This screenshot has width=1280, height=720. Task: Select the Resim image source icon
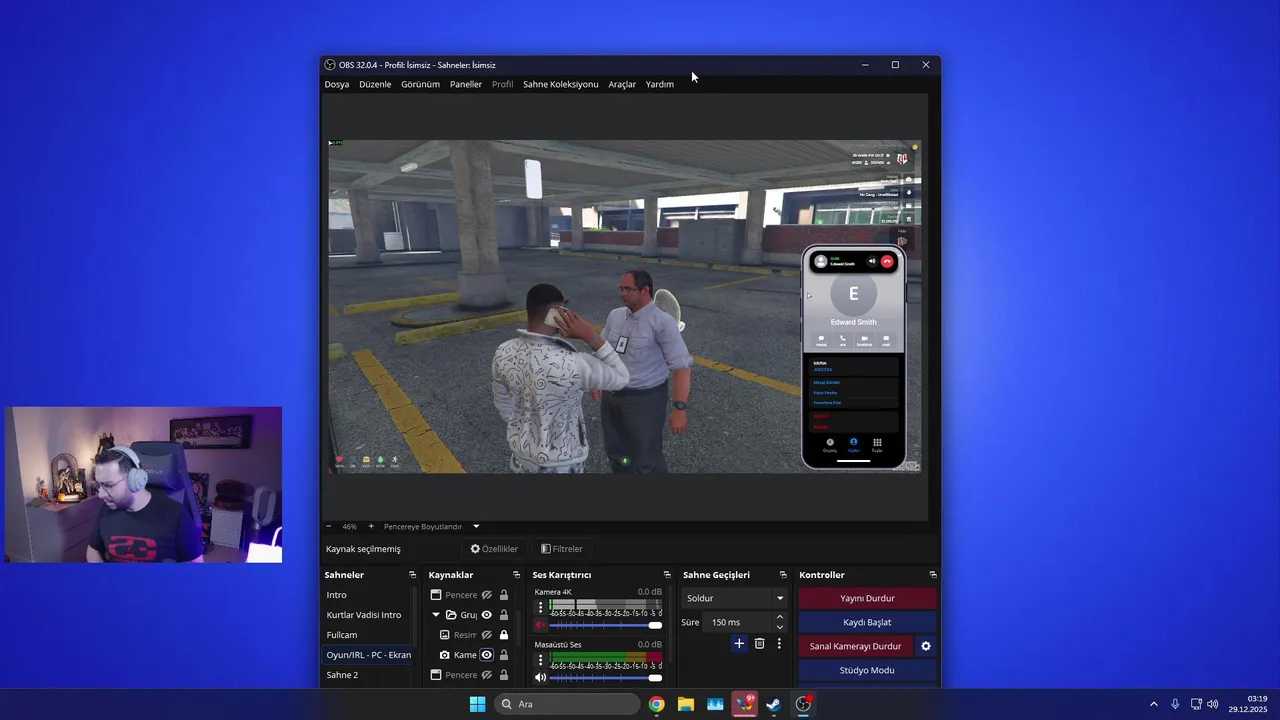(x=445, y=635)
